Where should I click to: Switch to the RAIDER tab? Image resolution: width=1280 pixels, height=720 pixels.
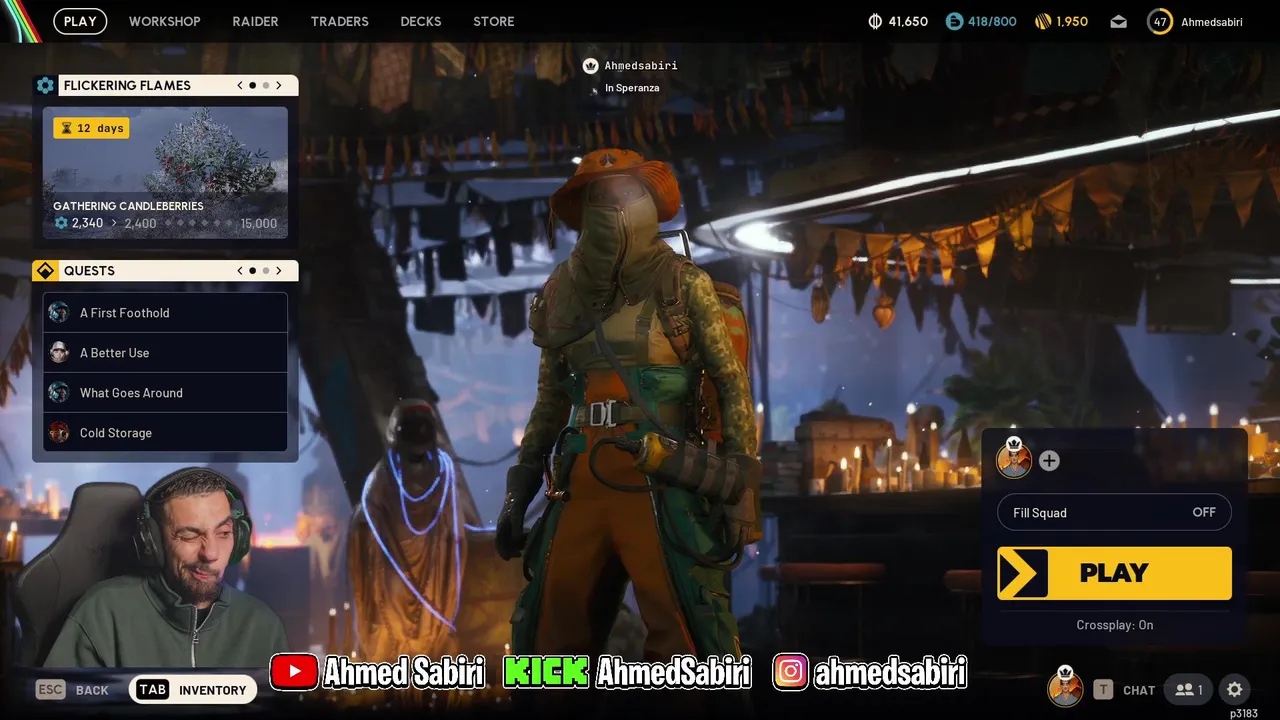click(255, 21)
